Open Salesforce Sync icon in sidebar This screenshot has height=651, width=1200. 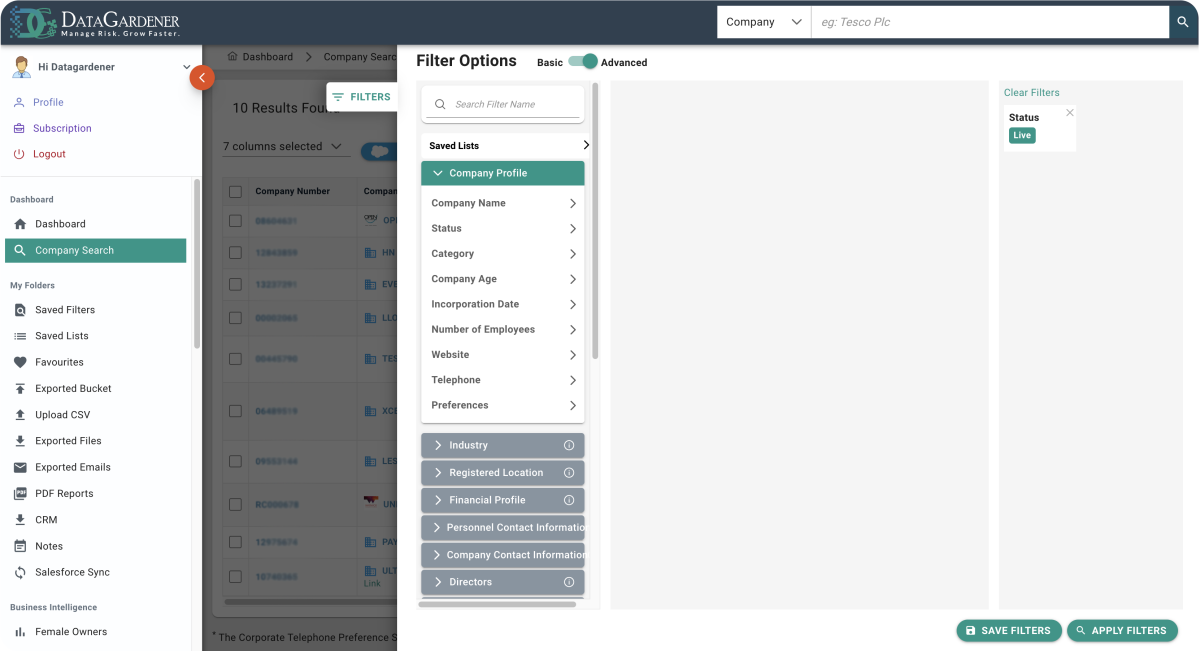point(20,572)
